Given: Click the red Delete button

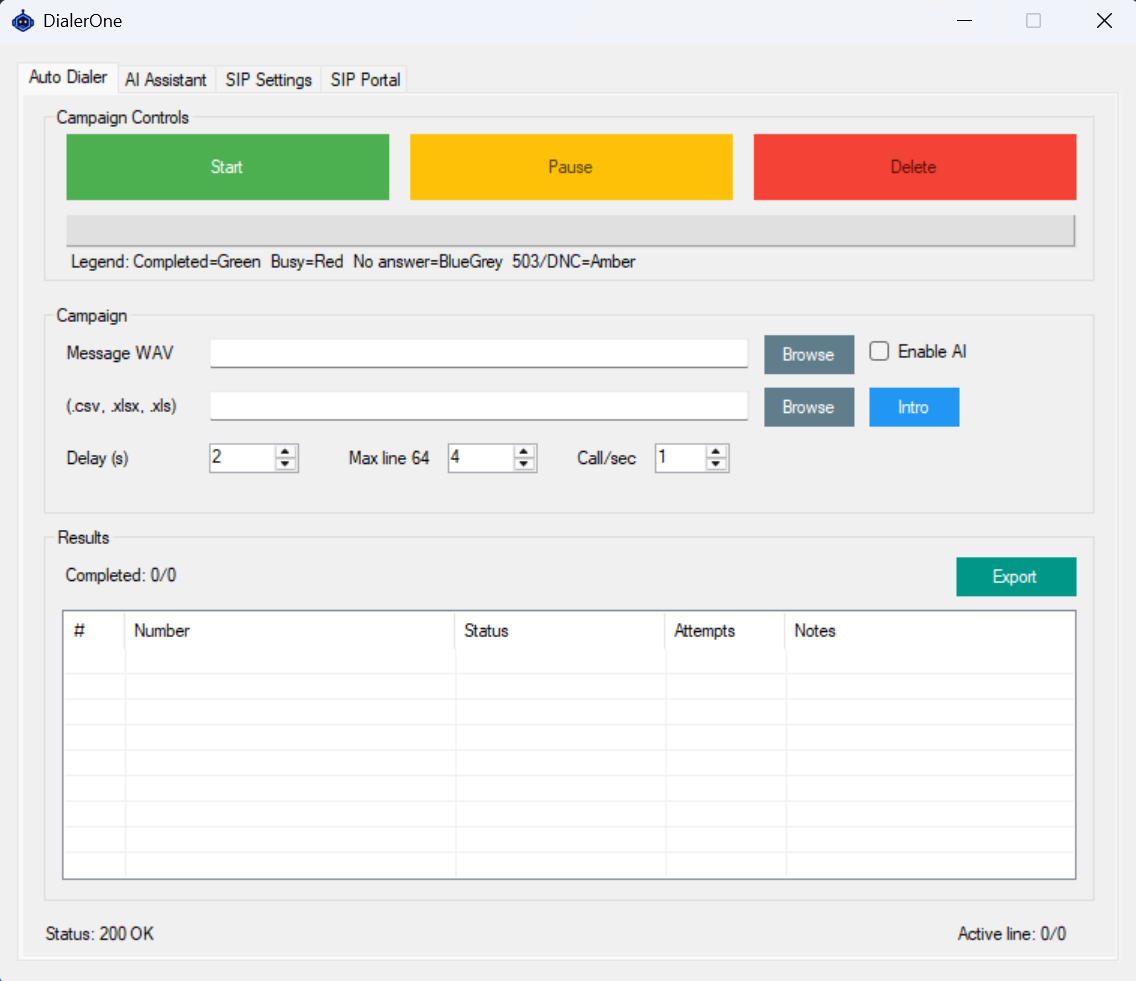Looking at the screenshot, I should click(914, 167).
